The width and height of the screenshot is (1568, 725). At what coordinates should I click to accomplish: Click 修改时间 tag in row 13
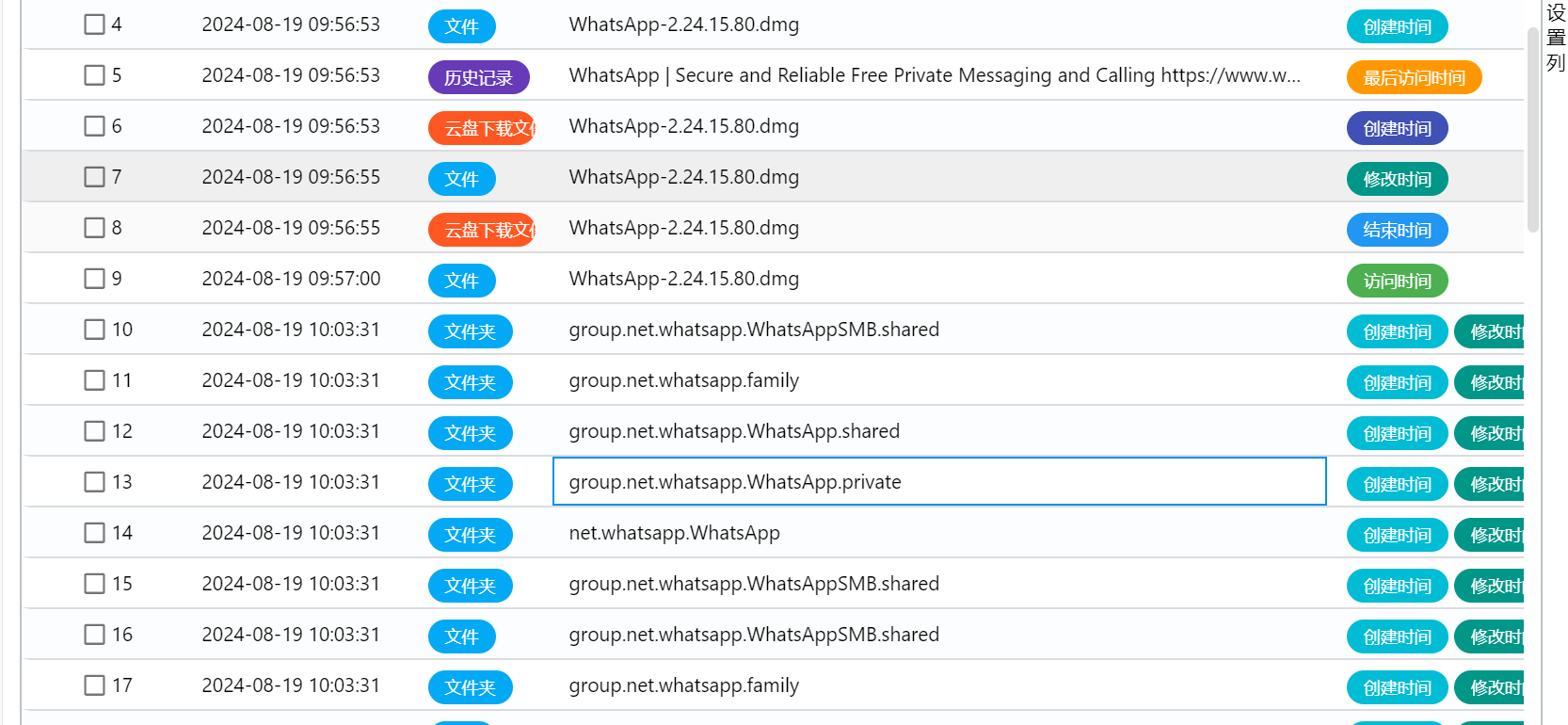point(1490,484)
